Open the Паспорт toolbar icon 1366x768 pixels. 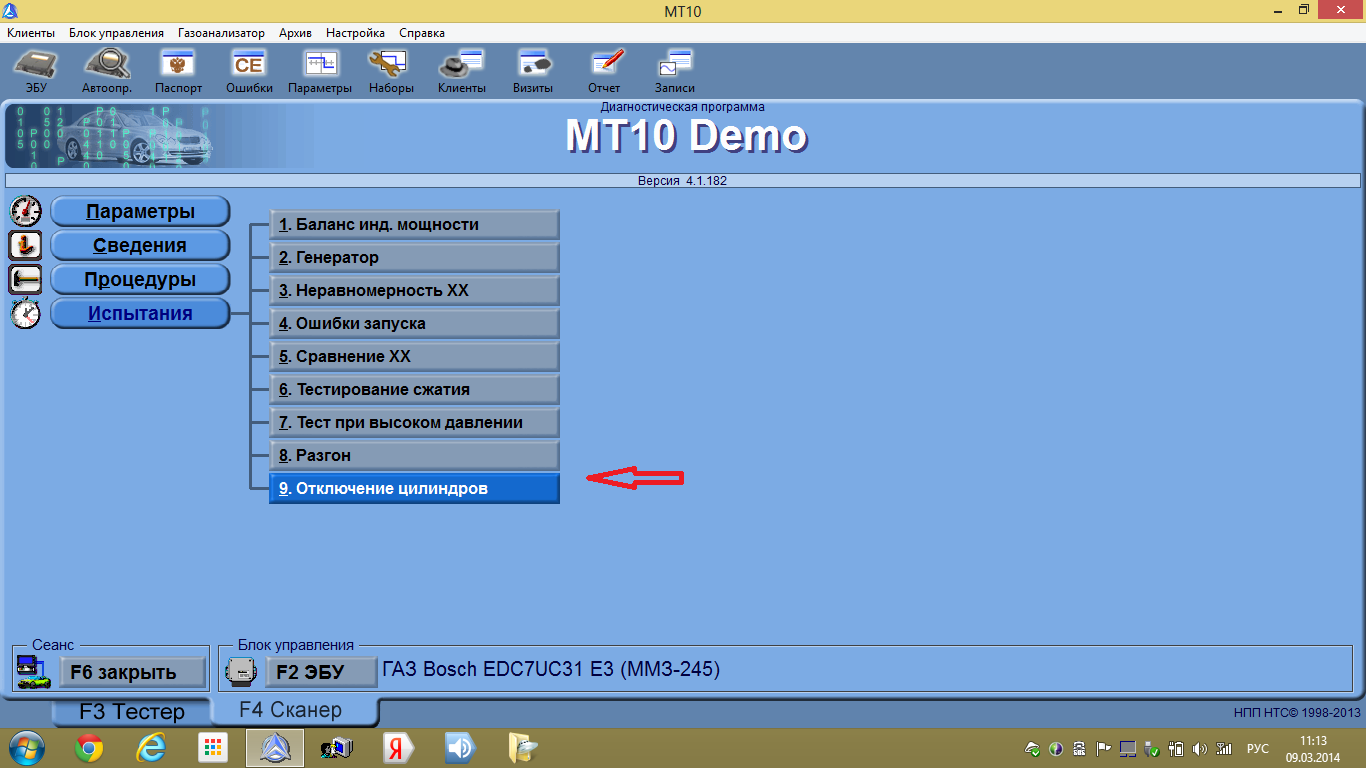[178, 65]
